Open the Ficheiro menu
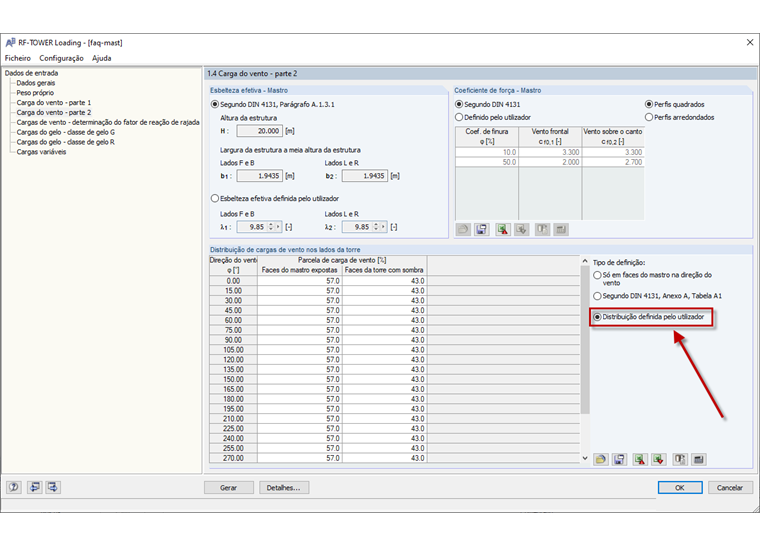Screen dimensions: 760x546 click(17, 58)
